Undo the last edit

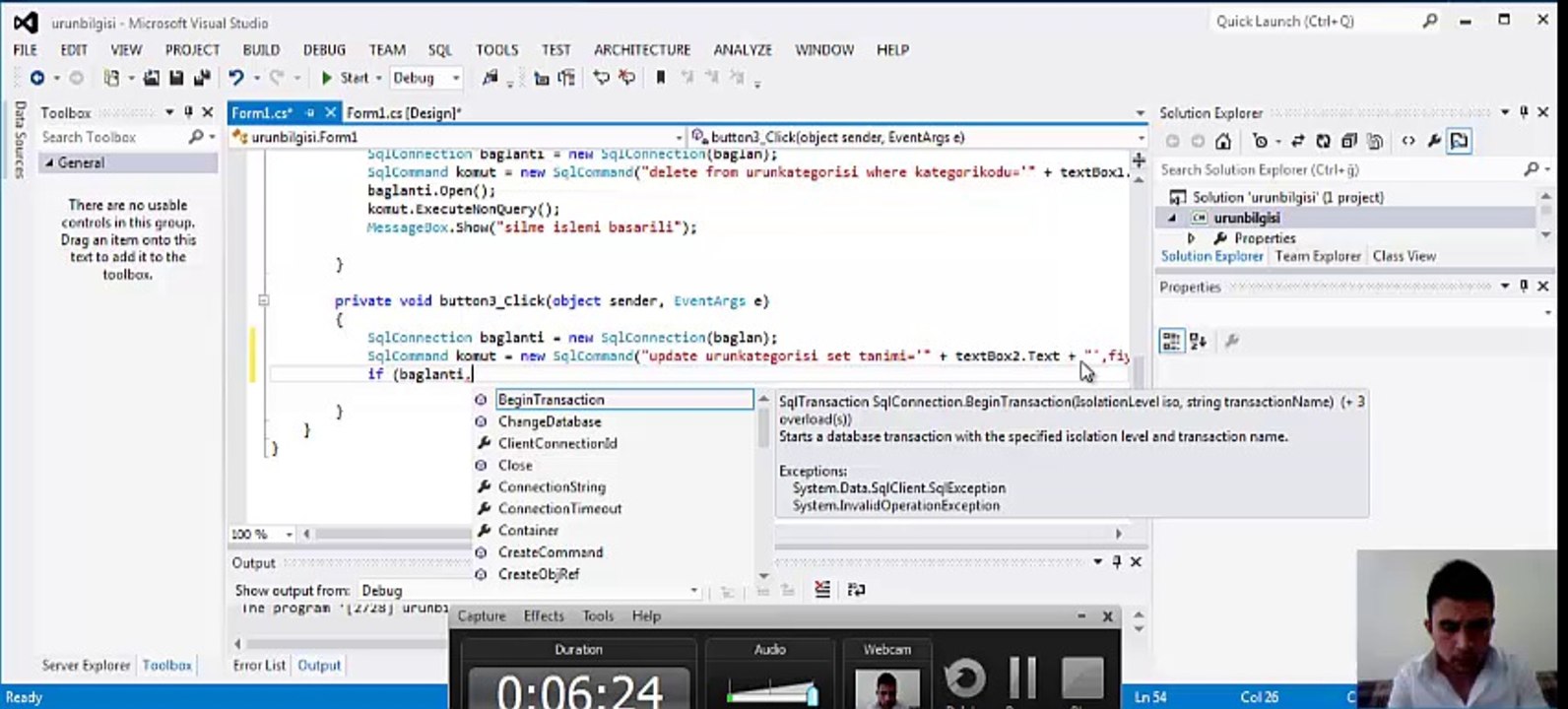[236, 78]
